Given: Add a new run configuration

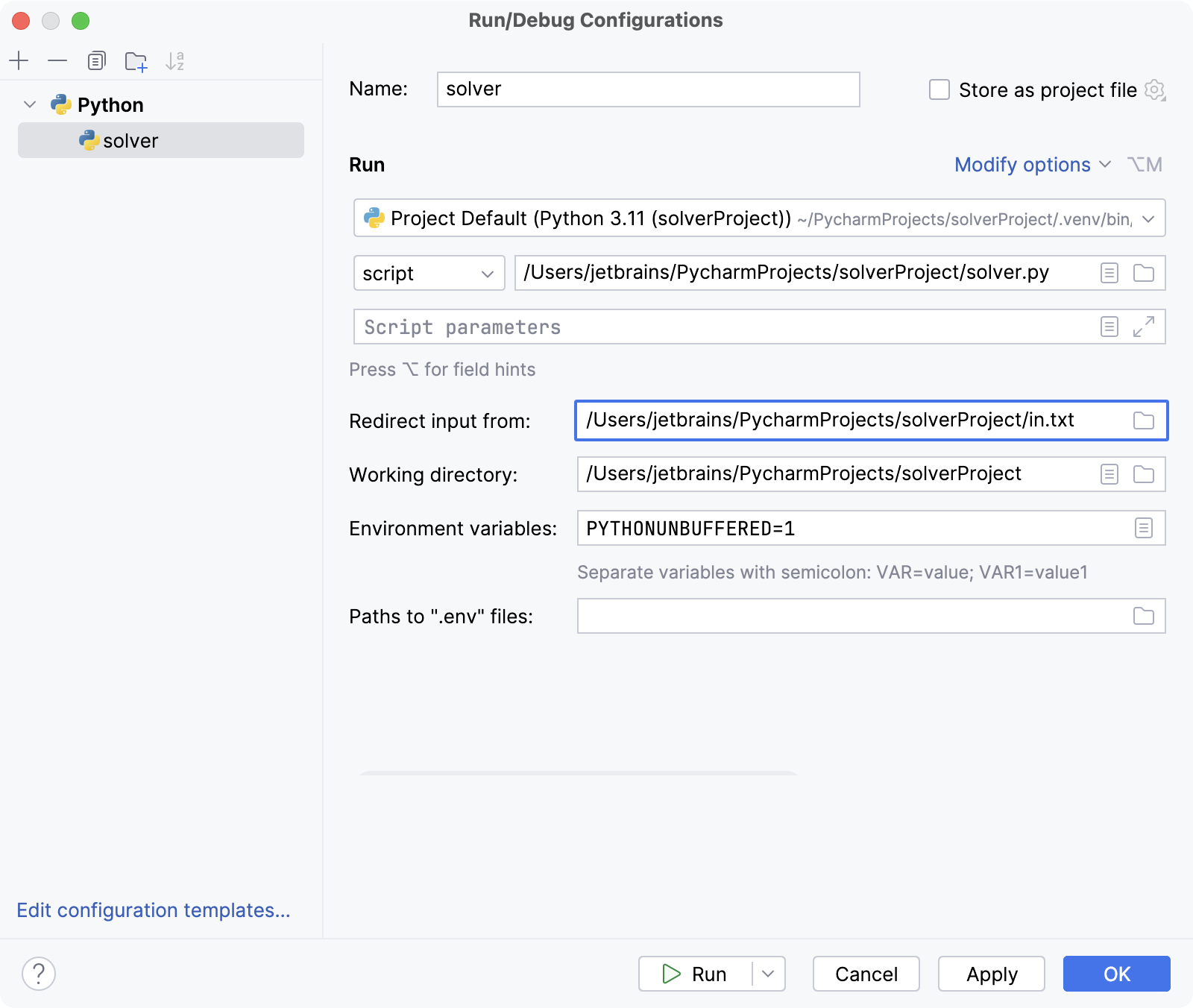Looking at the screenshot, I should point(19,60).
